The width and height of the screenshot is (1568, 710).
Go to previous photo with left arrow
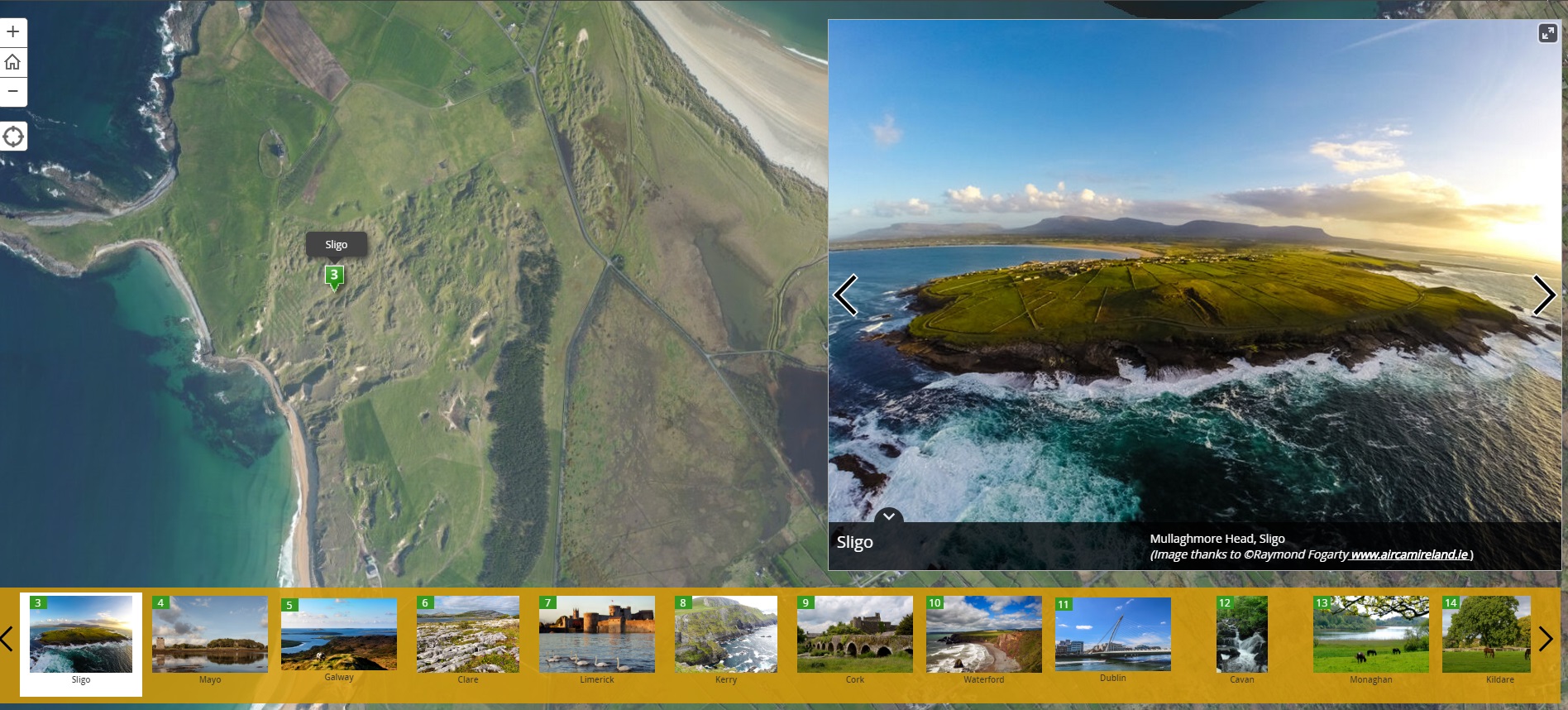pos(845,295)
